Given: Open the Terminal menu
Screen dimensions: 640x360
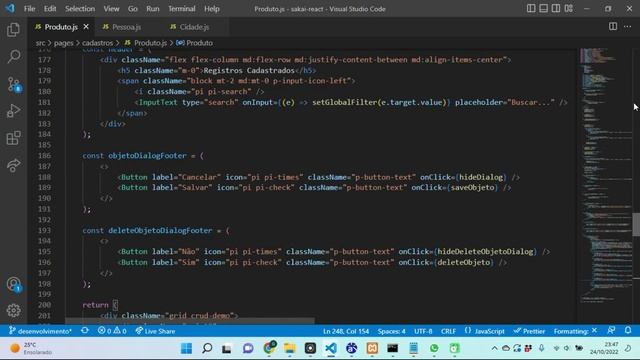Looking at the screenshot, I should (182, 9).
